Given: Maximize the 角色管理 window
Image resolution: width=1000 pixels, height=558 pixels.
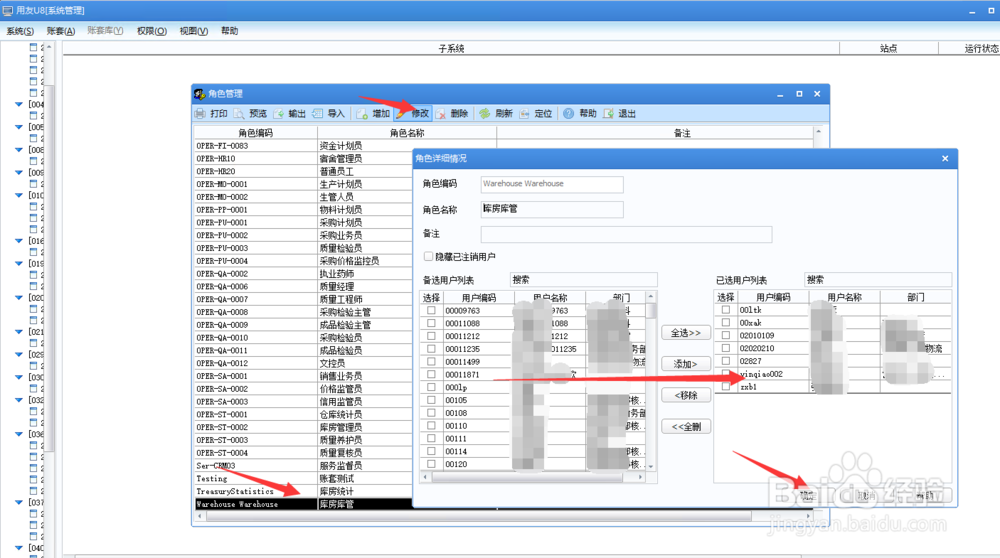Looking at the screenshot, I should (799, 94).
